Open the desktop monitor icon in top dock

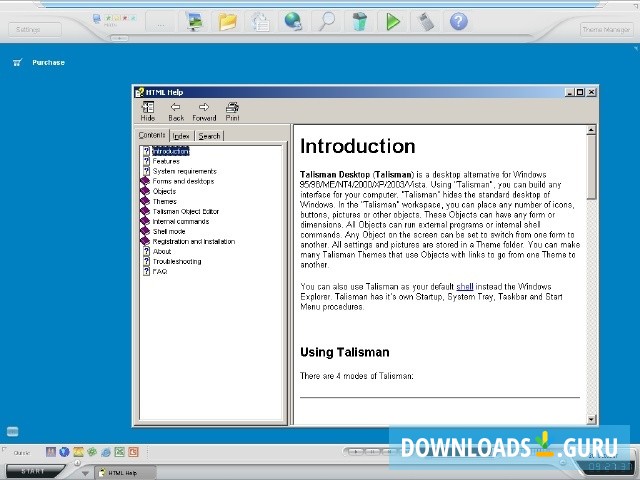[x=195, y=21]
